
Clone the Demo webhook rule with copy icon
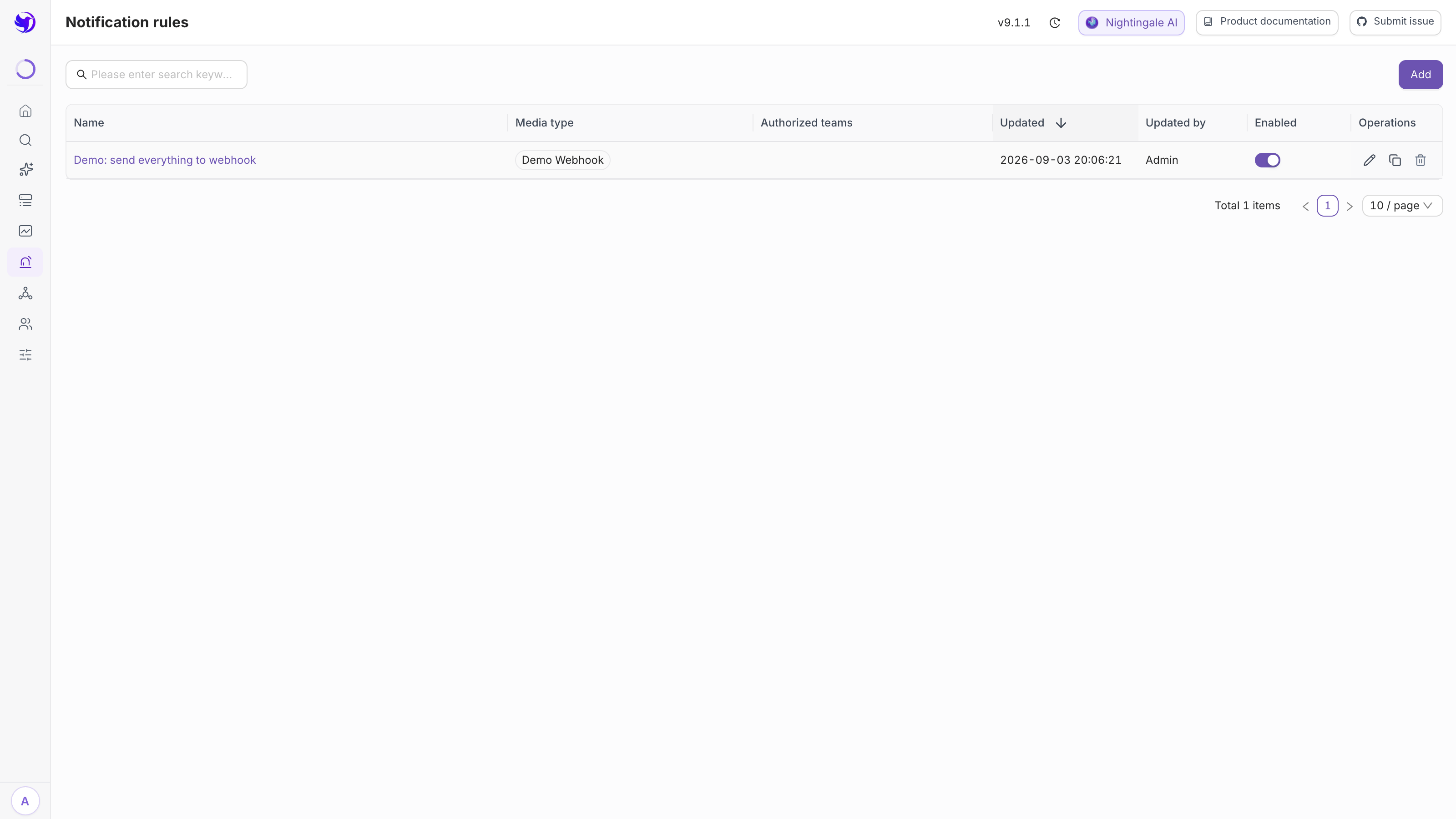pos(1395,161)
